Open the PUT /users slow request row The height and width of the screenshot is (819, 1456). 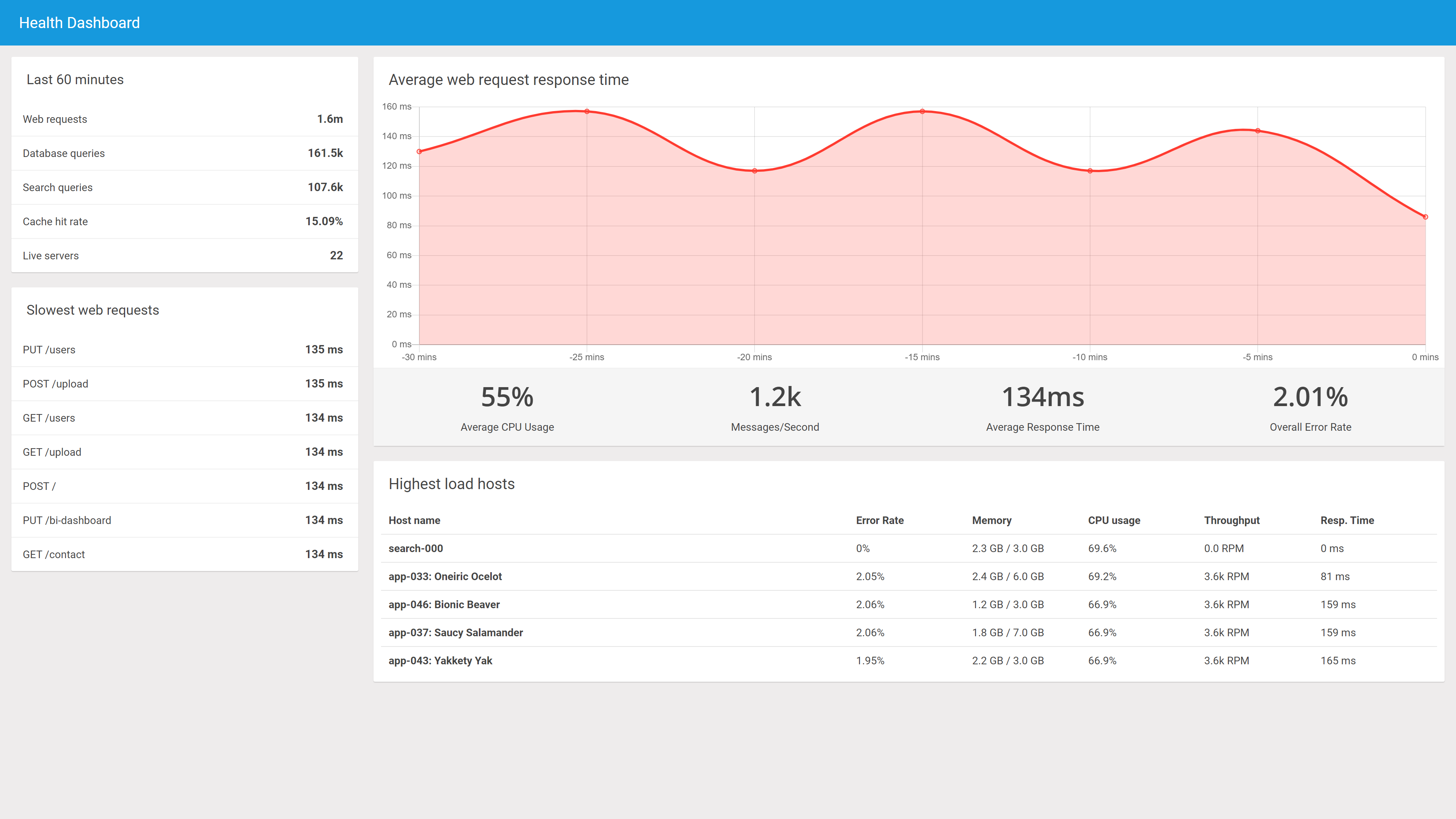(184, 350)
